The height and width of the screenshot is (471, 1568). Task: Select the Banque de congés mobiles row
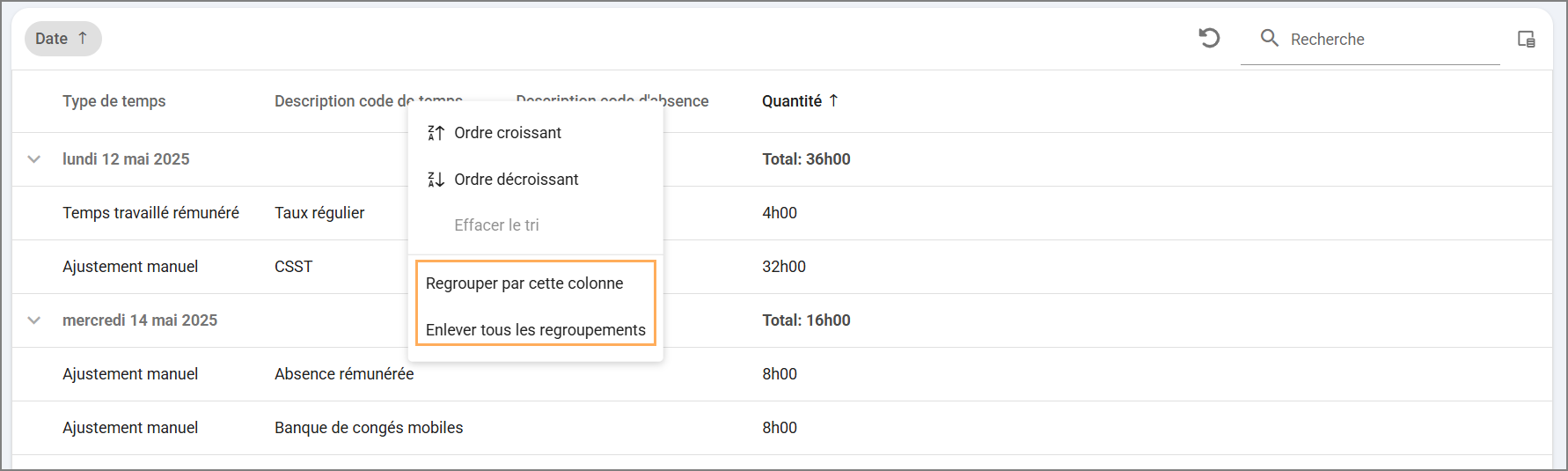[x=369, y=428]
